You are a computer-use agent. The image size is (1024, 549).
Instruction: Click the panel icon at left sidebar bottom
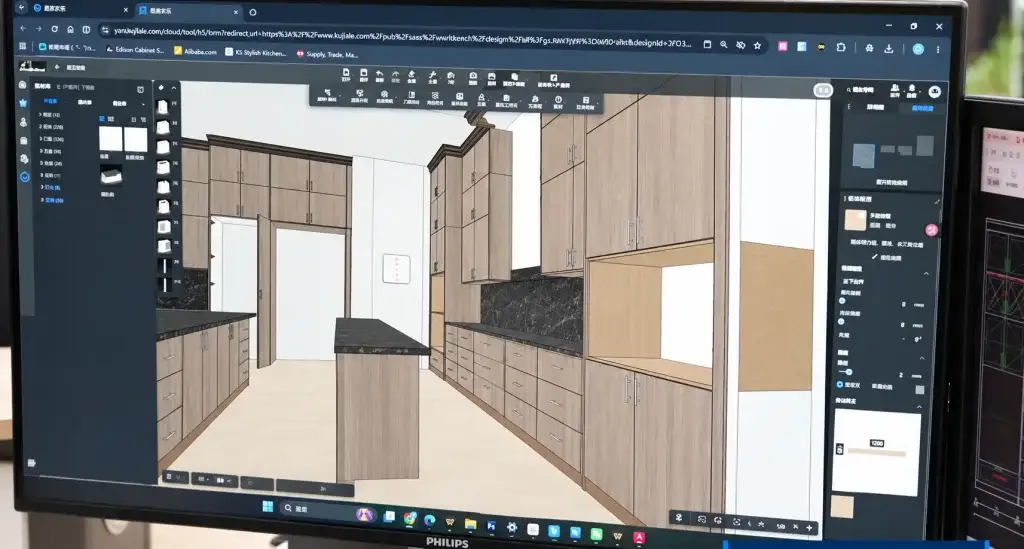pyautogui.click(x=31, y=463)
